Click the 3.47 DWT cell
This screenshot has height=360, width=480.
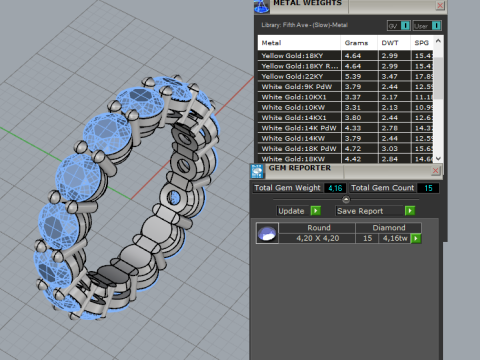[x=394, y=76]
